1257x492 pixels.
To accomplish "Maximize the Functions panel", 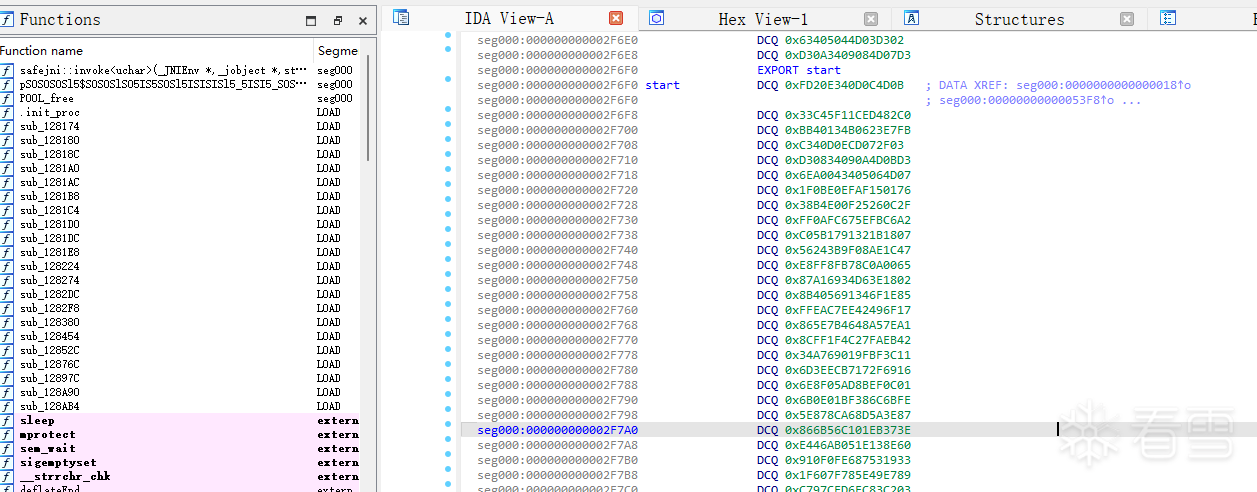I will (x=311, y=20).
